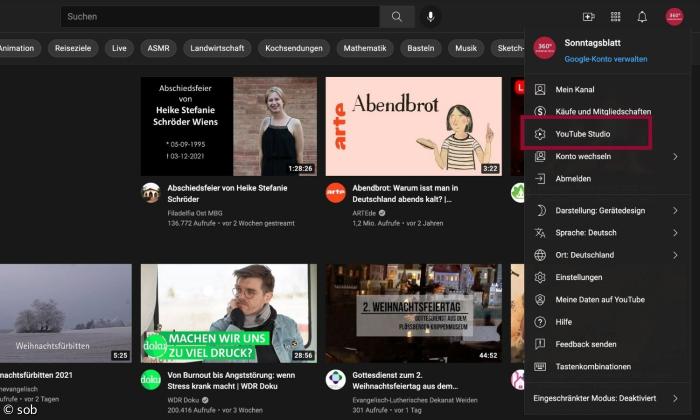Screen dimensions: 700x420
Task: Filter by the ASMR chip
Action: click(x=158, y=48)
